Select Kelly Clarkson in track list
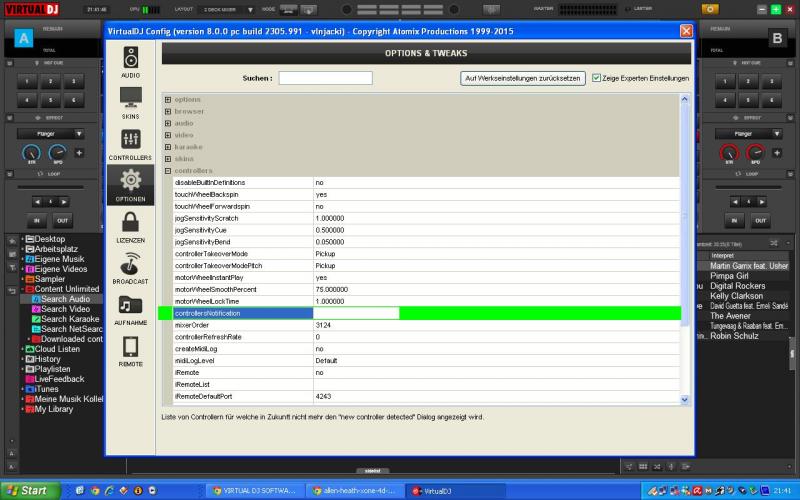 point(736,296)
